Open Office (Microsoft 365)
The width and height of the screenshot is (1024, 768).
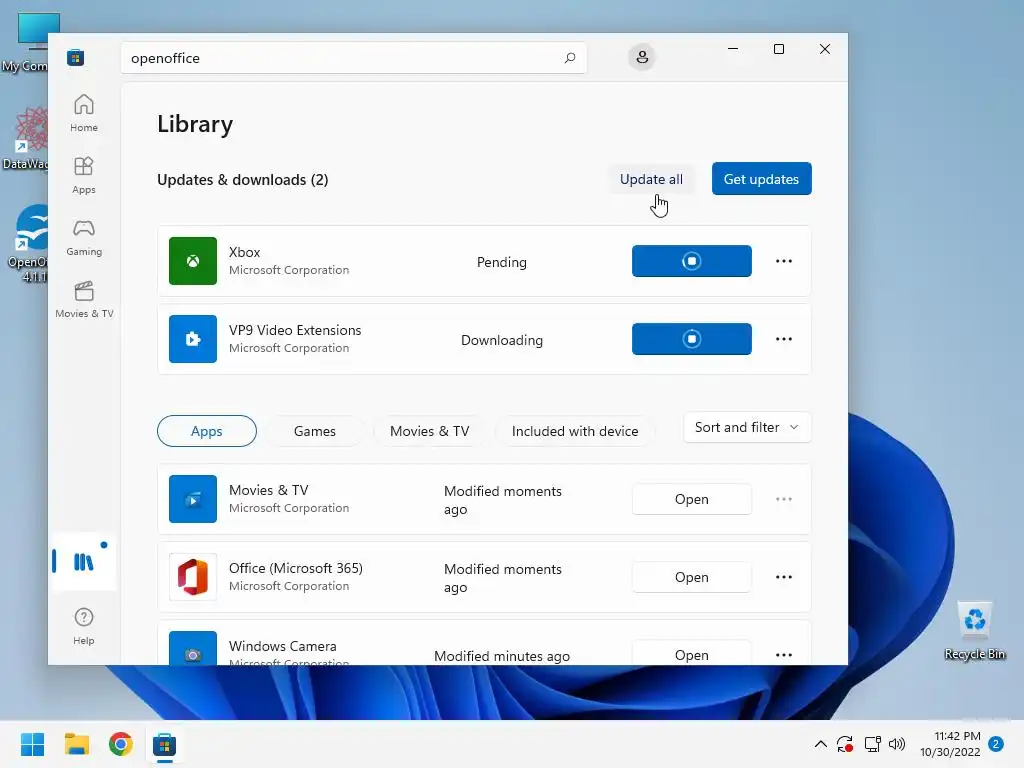[692, 577]
